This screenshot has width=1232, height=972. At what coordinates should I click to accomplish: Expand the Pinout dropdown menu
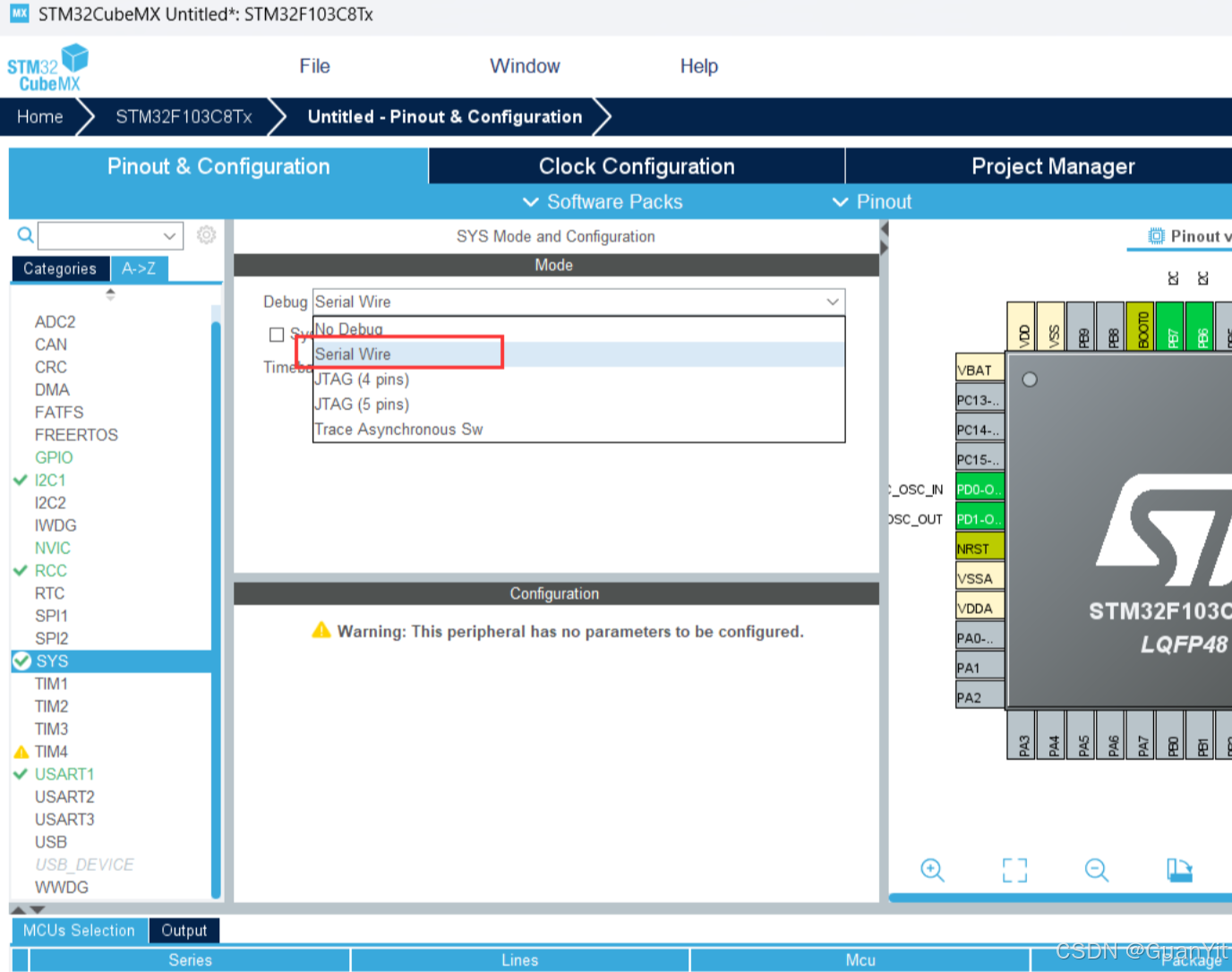pyautogui.click(x=872, y=202)
